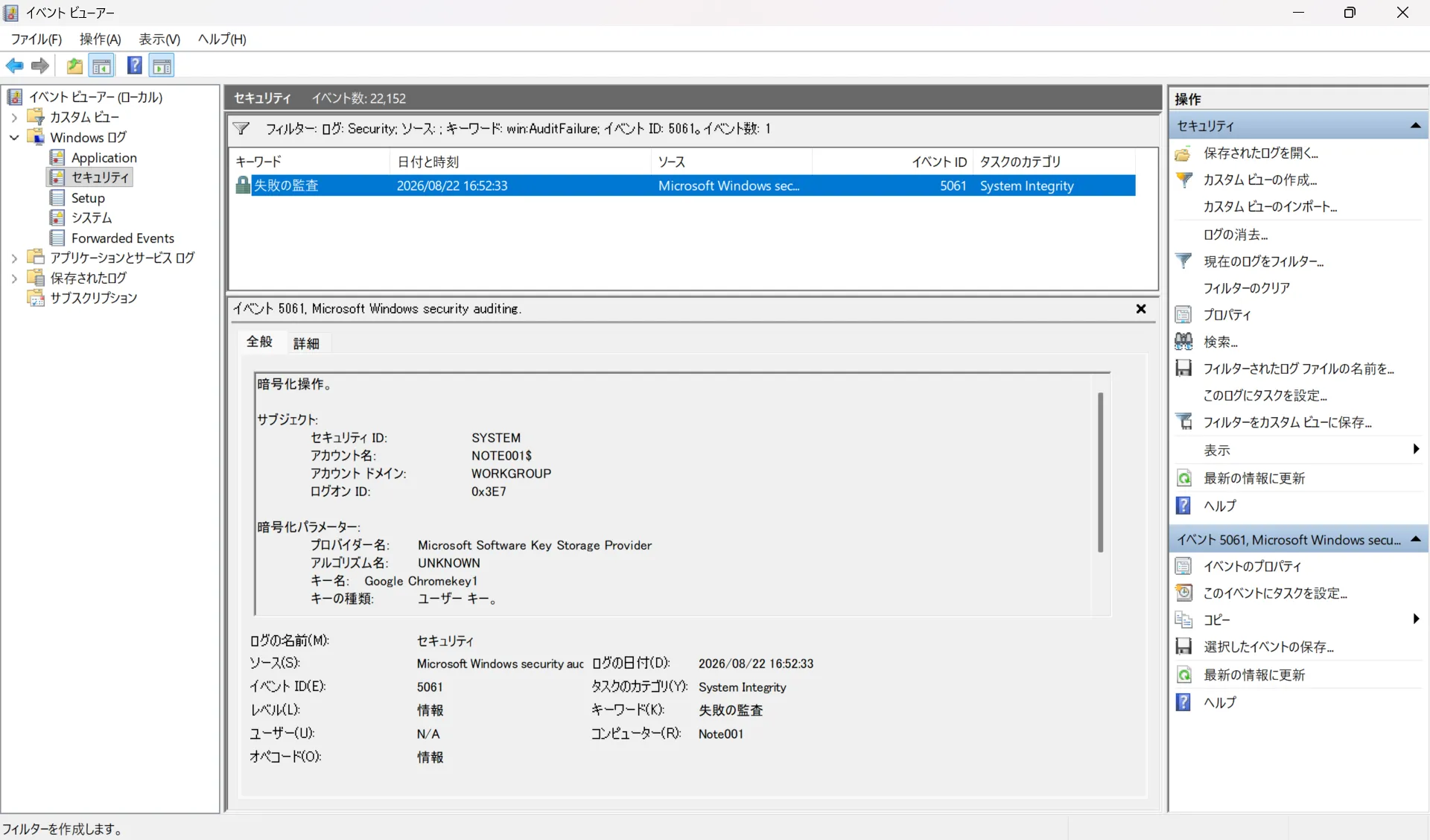Open saved log via 保存されたログを開く

coord(1260,153)
